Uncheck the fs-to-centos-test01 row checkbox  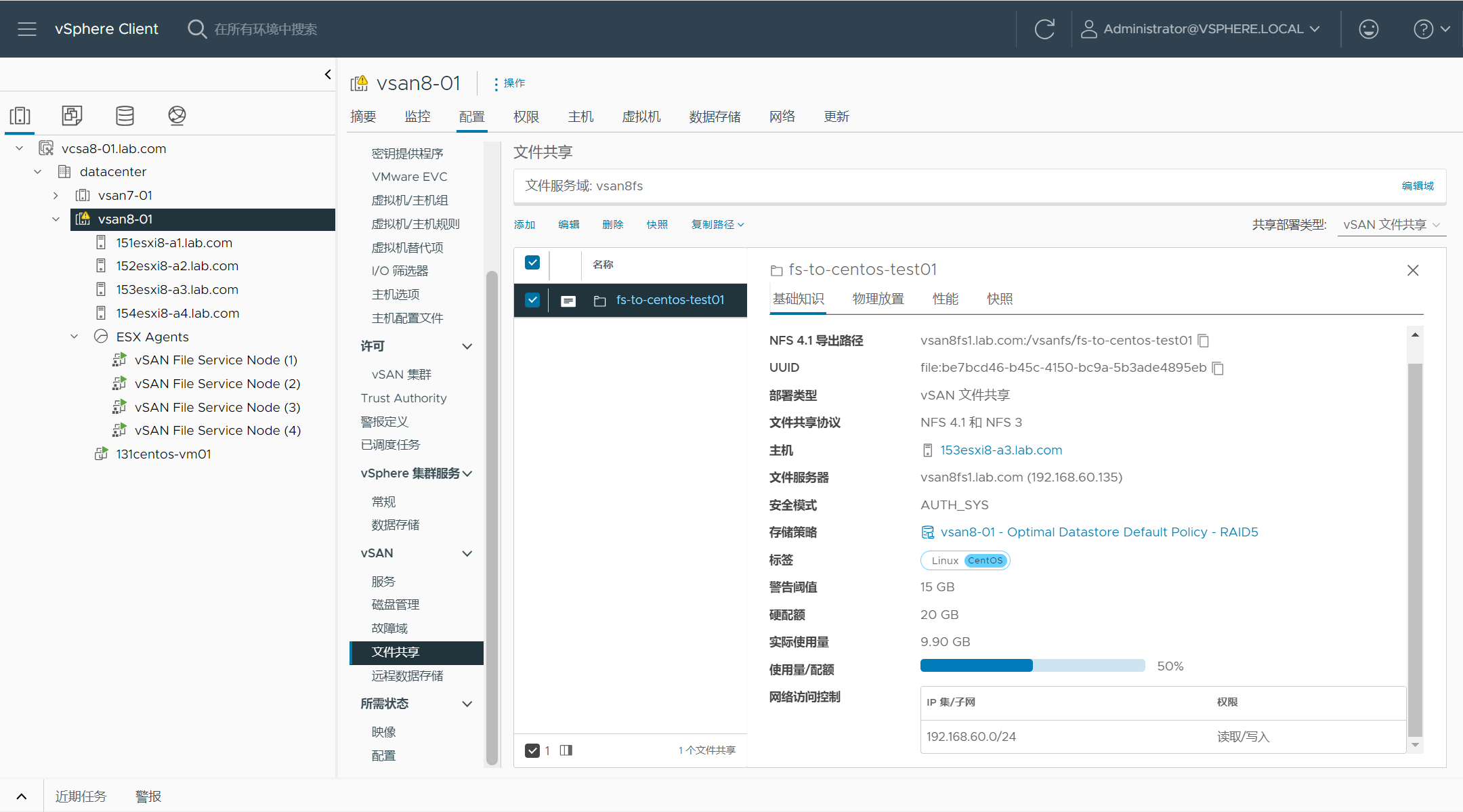tap(532, 300)
